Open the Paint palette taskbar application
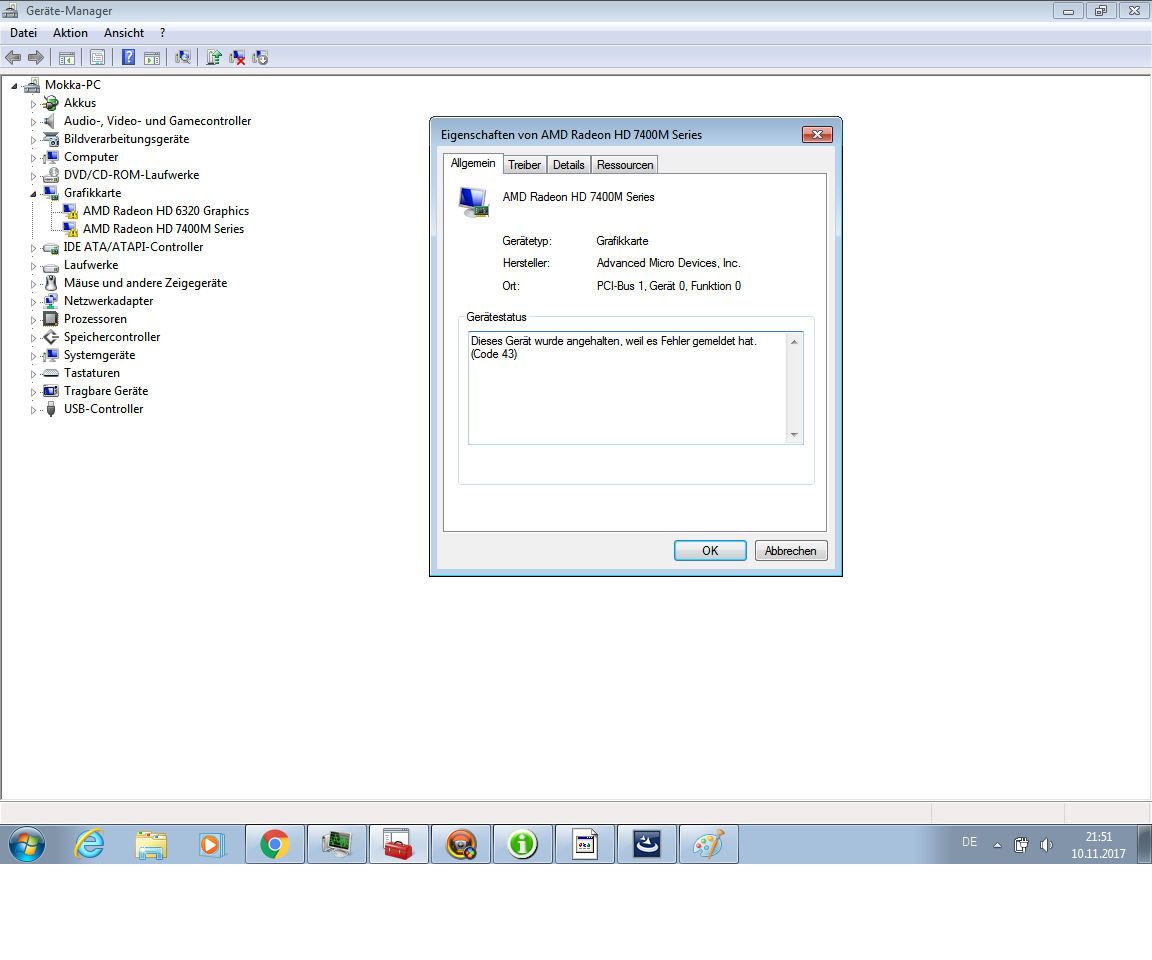 [708, 844]
